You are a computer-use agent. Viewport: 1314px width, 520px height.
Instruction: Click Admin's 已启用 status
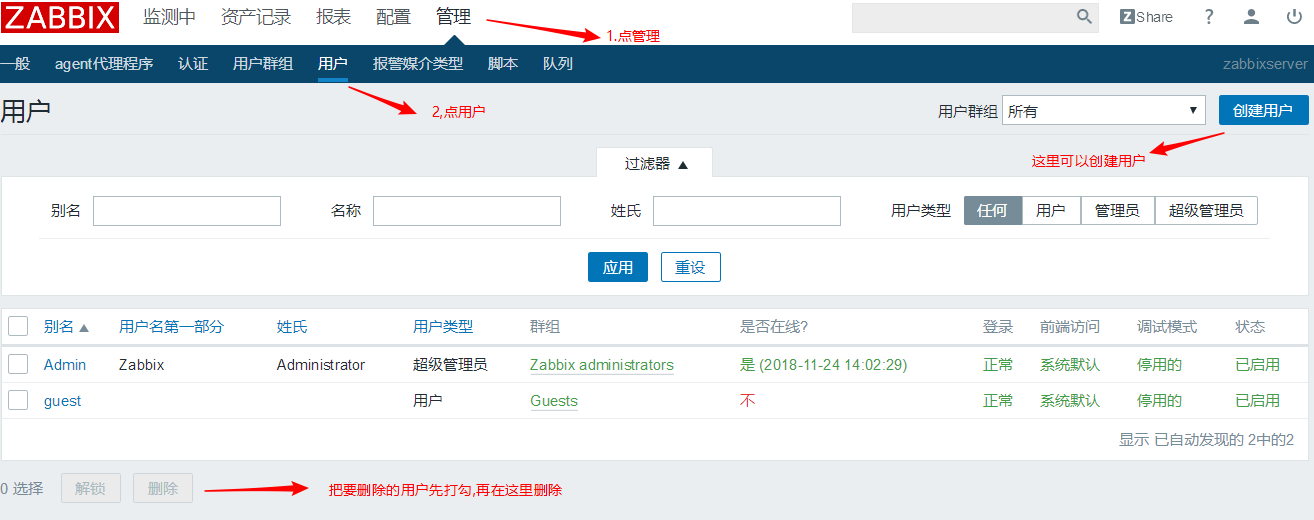click(x=1257, y=365)
